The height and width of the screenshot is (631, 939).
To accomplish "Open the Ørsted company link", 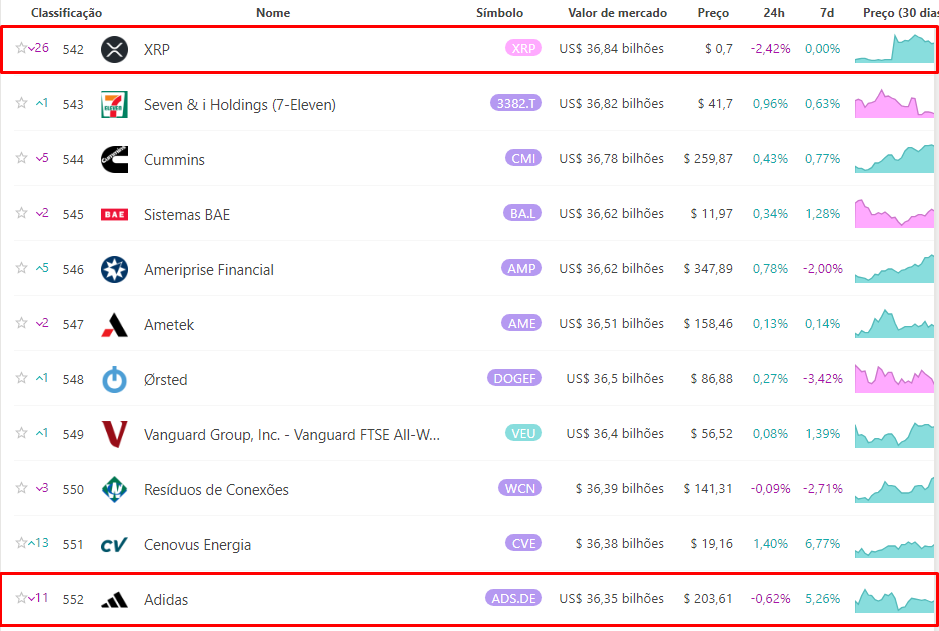I will tap(166, 380).
